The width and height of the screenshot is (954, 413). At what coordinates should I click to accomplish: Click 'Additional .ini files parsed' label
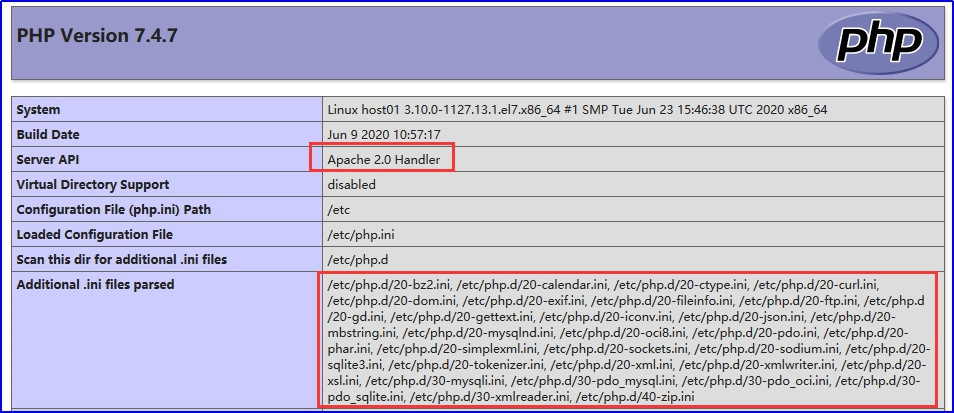pos(96,284)
